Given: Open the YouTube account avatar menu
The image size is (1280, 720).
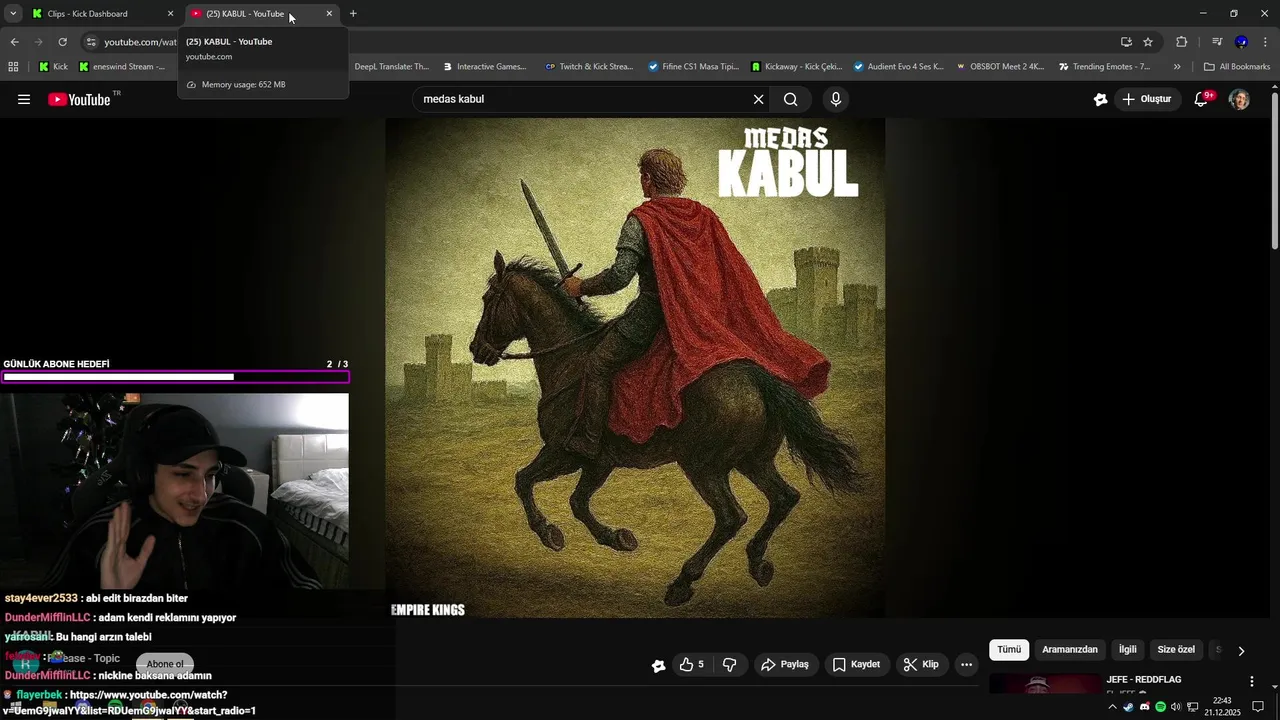Looking at the screenshot, I should 1239,99.
